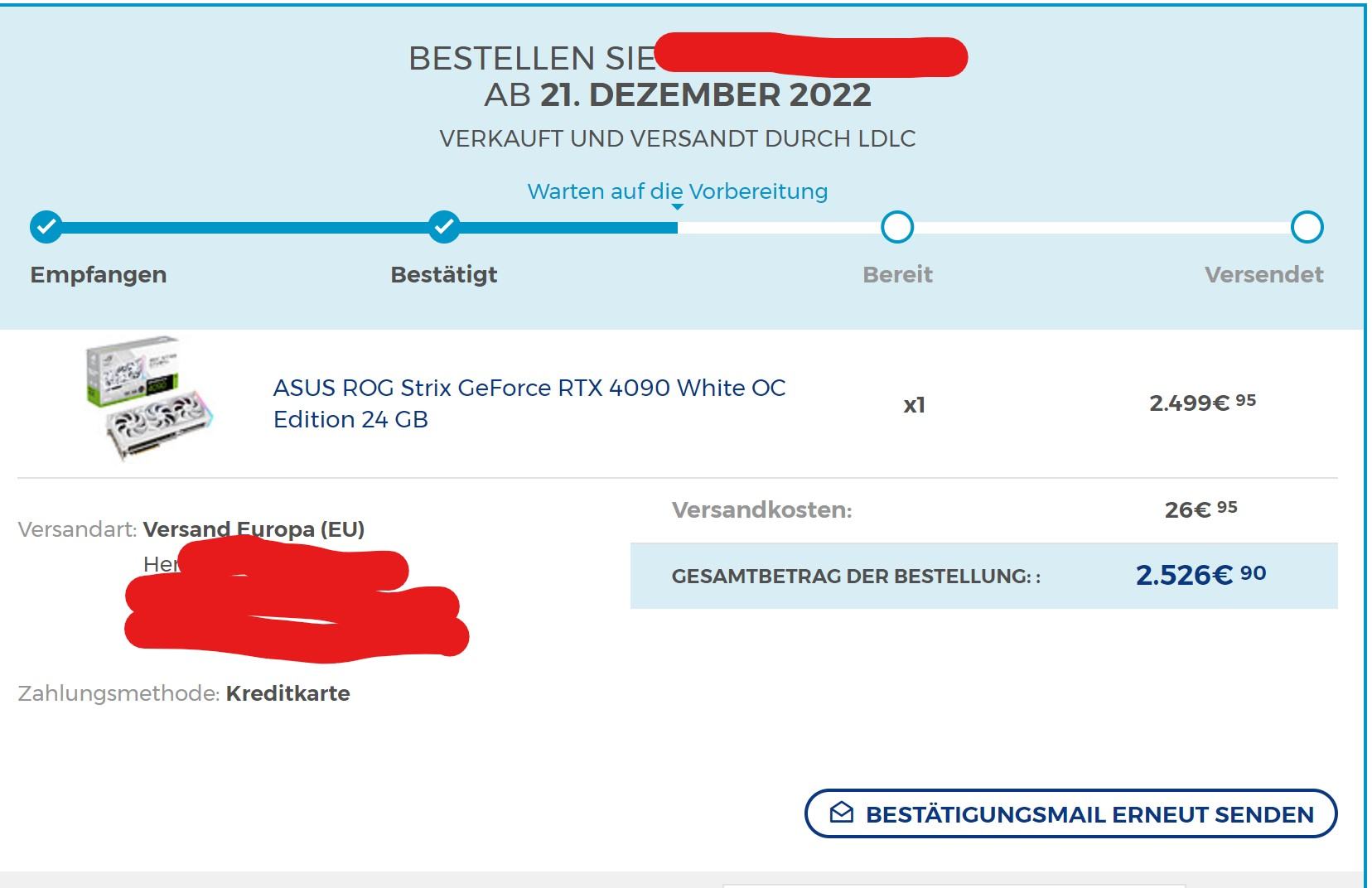The image size is (1372, 888).
Task: Click the 2.499€ item price
Action: click(x=1202, y=403)
